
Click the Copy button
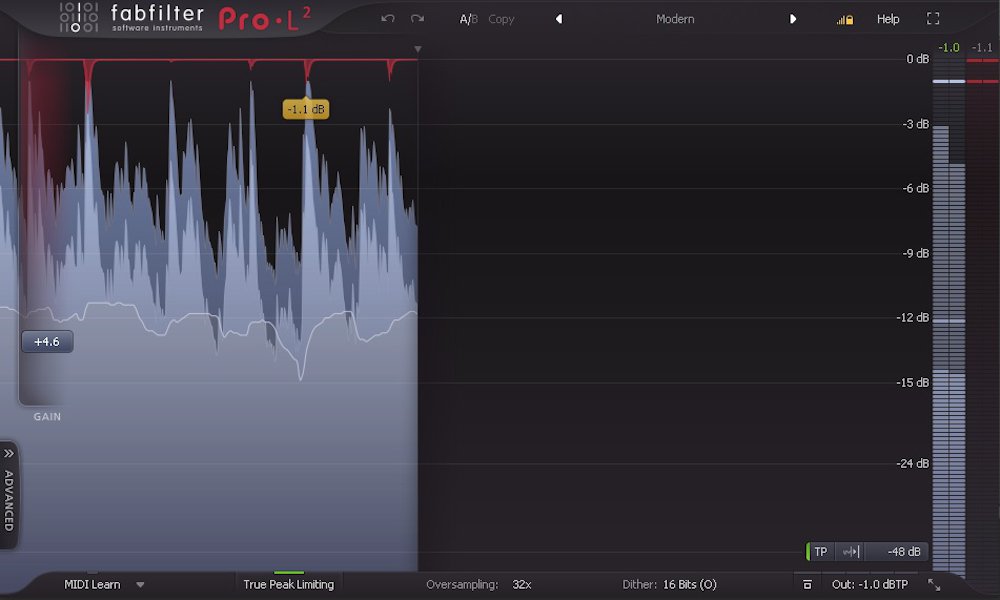501,19
